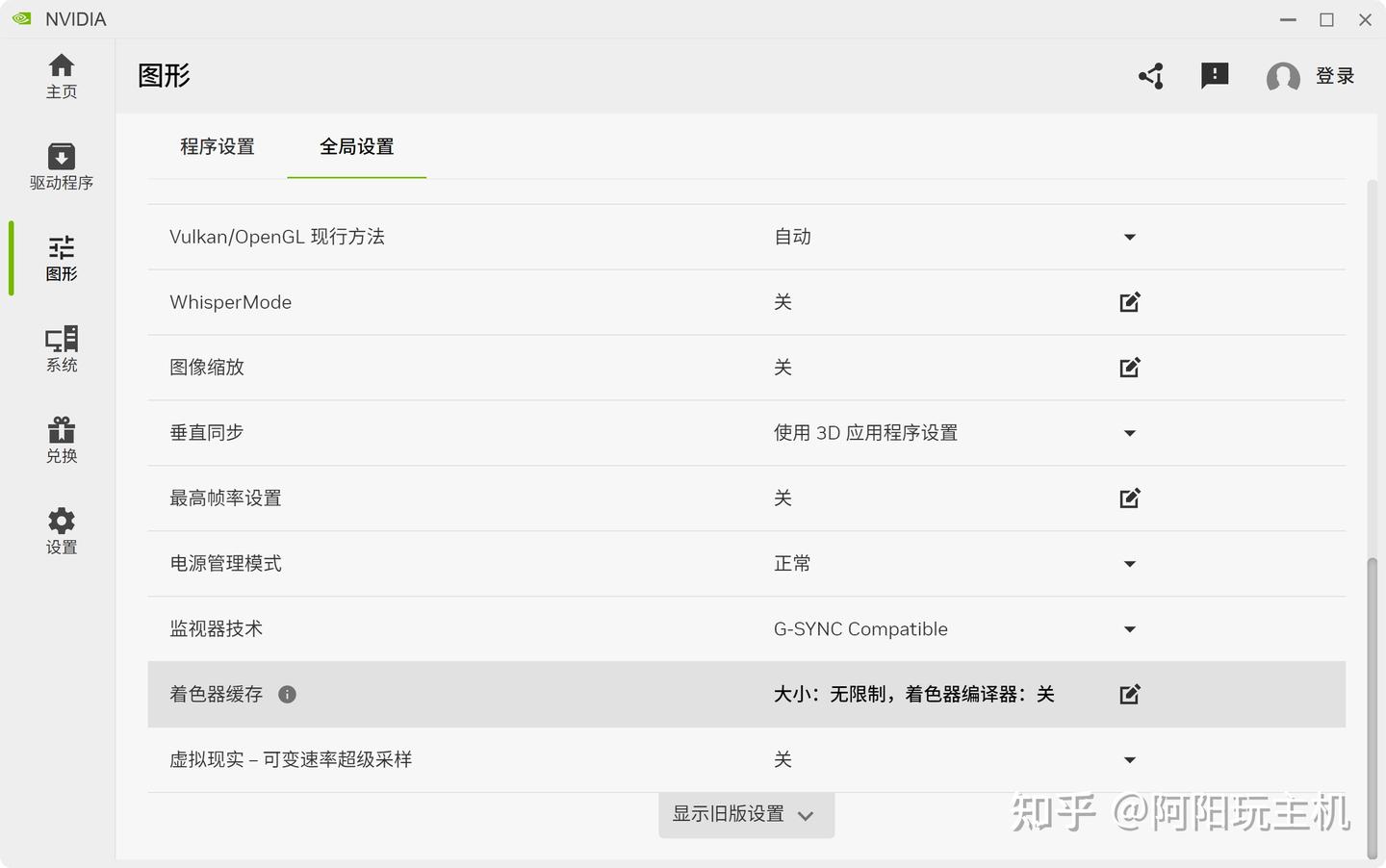Maximize the NVIDIA window
Viewport: 1386px width, 868px height.
(x=1326, y=19)
